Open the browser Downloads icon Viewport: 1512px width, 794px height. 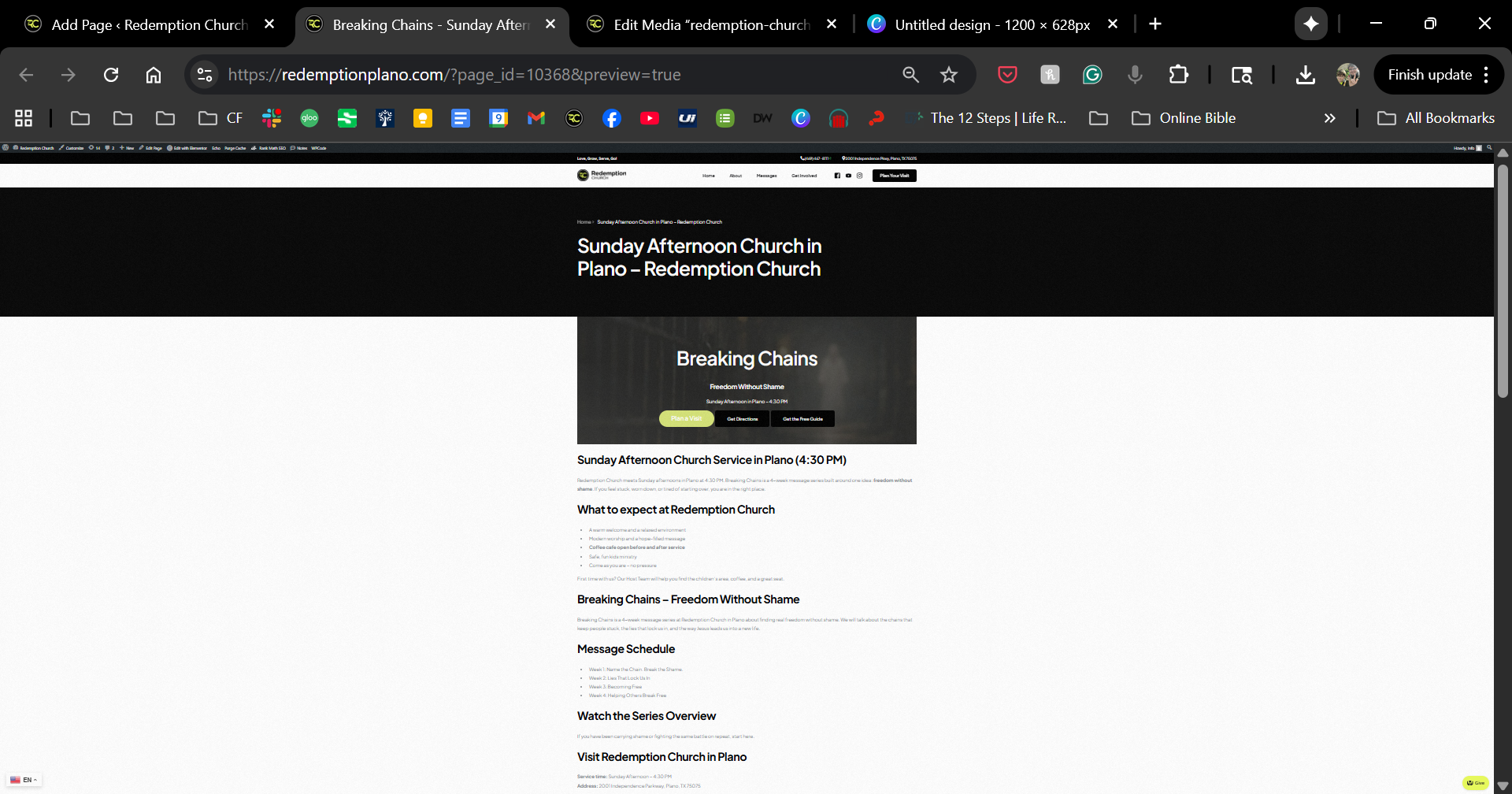click(1305, 75)
